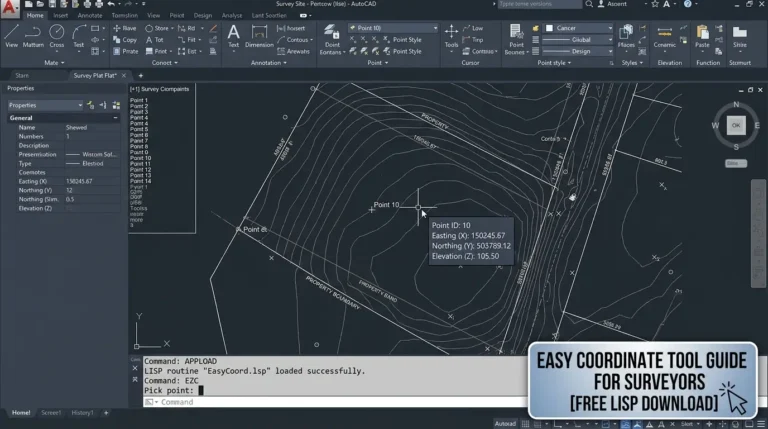This screenshot has width=768, height=429.
Task: Toggle annotation scale triangle in status bar
Action: 649,424
